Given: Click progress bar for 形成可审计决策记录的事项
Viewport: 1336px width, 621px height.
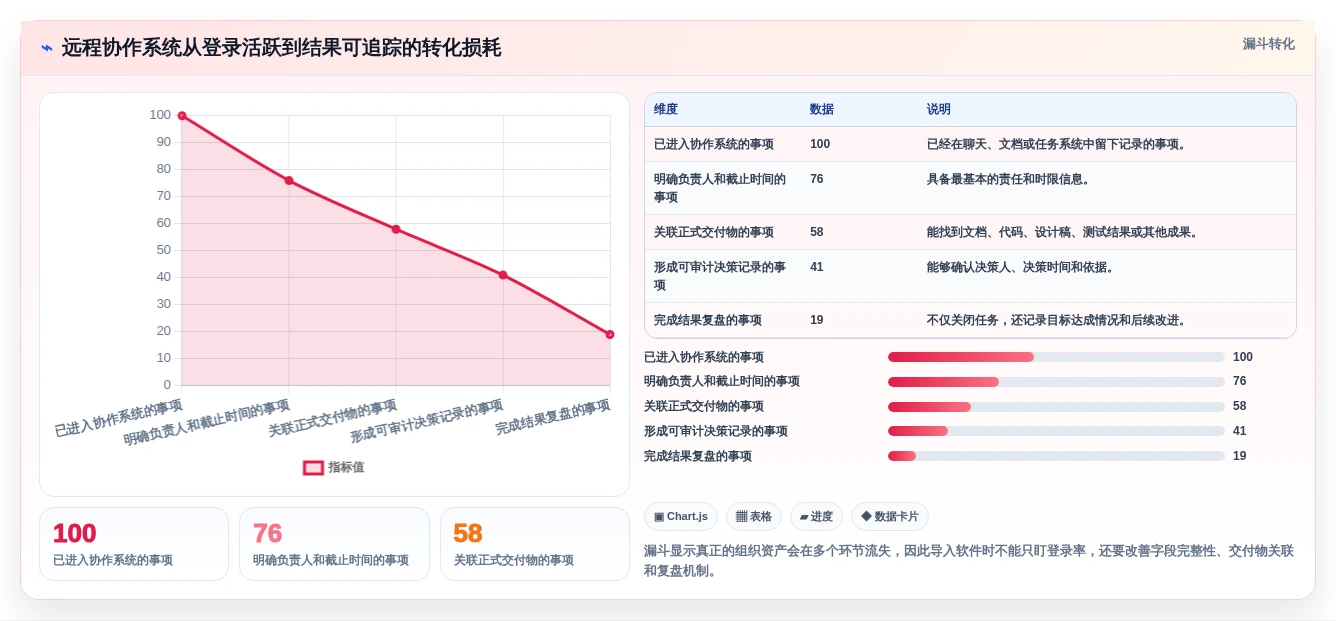Looking at the screenshot, I should click(x=1056, y=431).
